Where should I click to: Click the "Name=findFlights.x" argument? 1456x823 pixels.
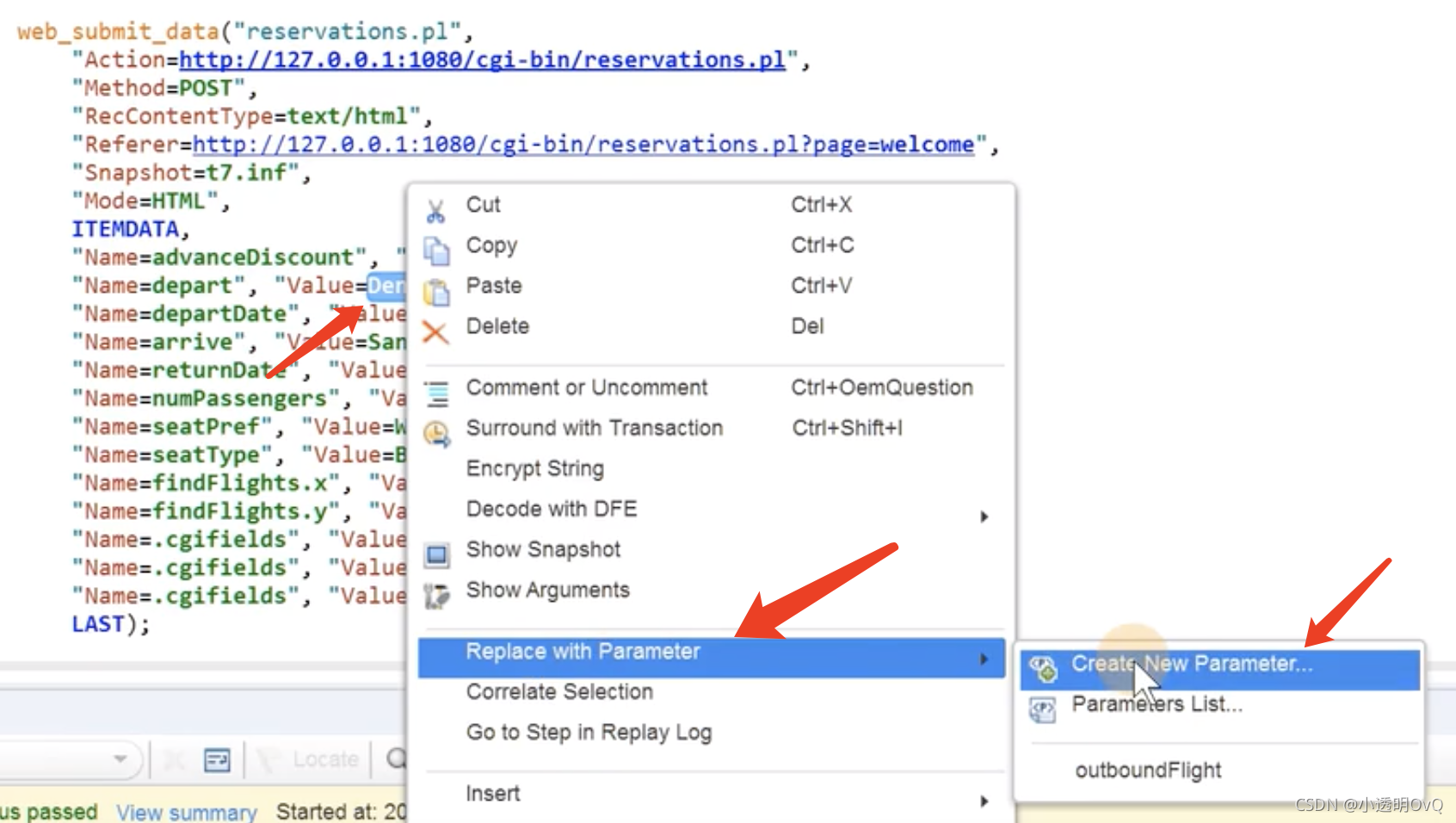click(206, 483)
